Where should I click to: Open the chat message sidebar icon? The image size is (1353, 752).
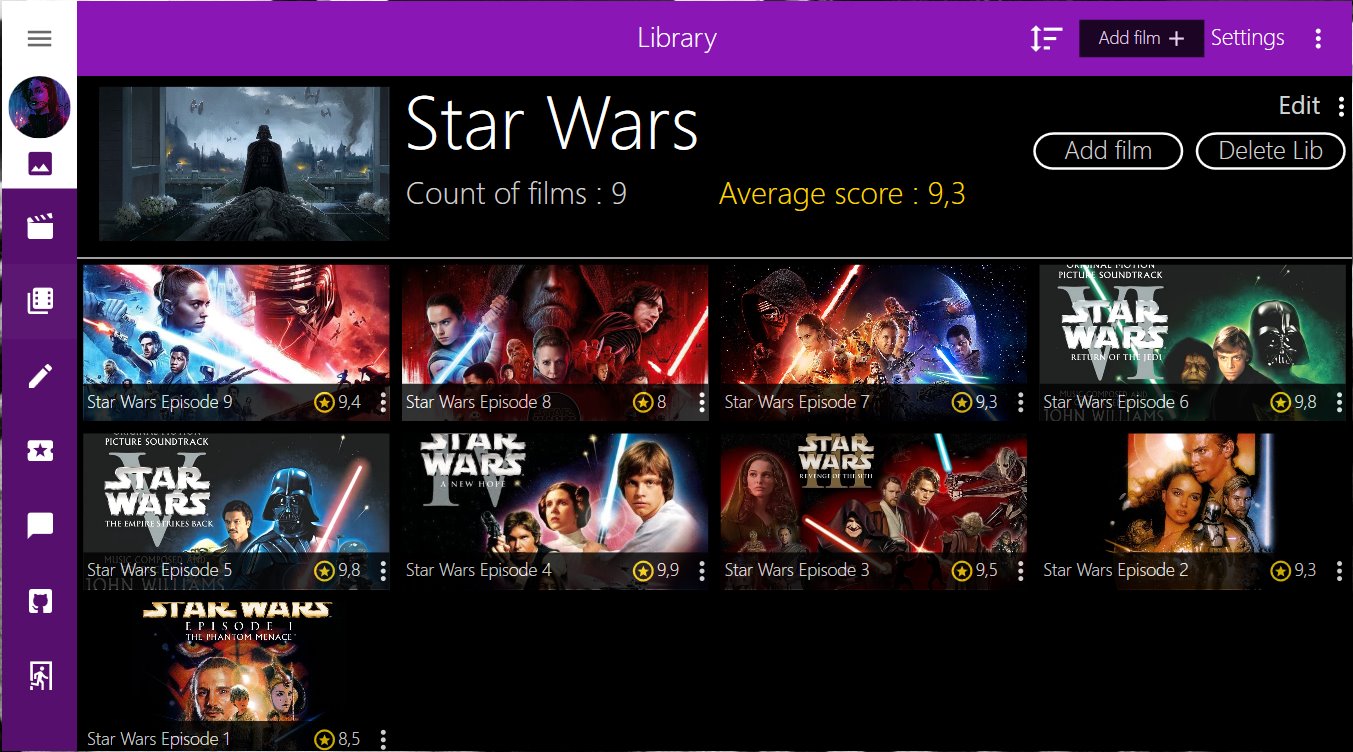[39, 526]
